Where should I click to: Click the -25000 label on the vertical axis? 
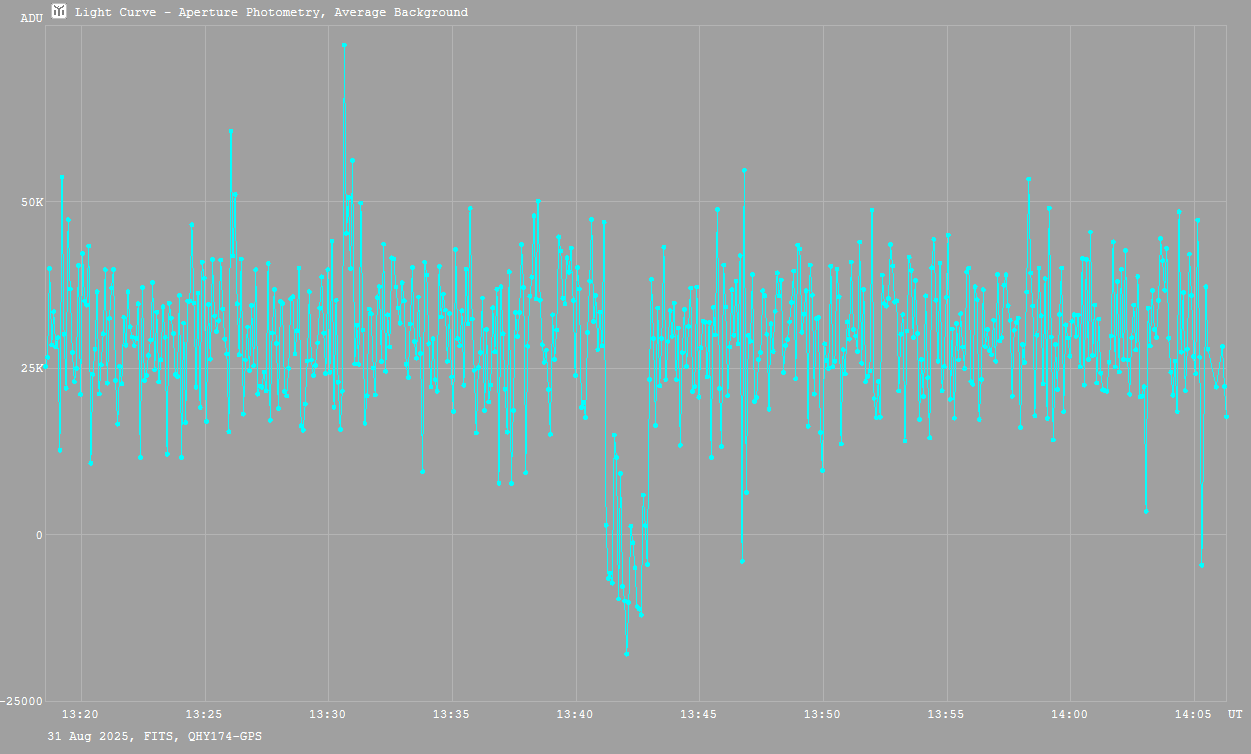(x=22, y=701)
